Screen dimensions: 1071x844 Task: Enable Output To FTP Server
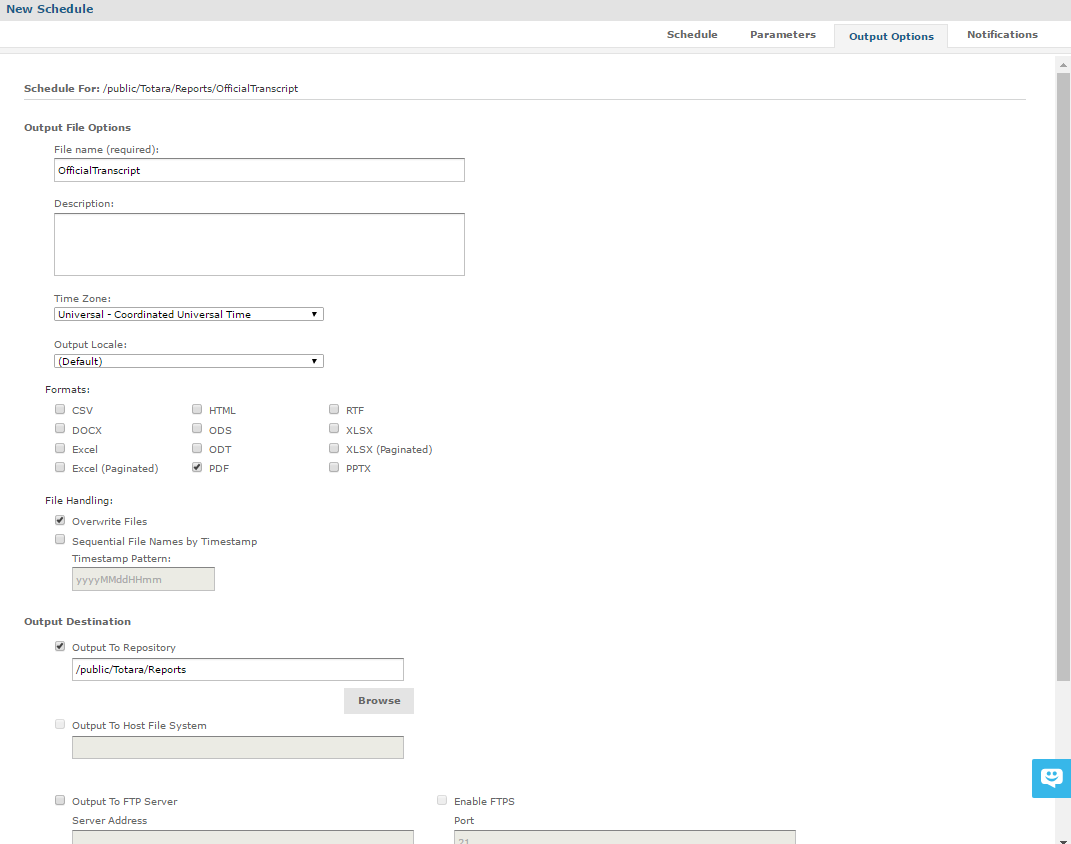[x=60, y=801]
